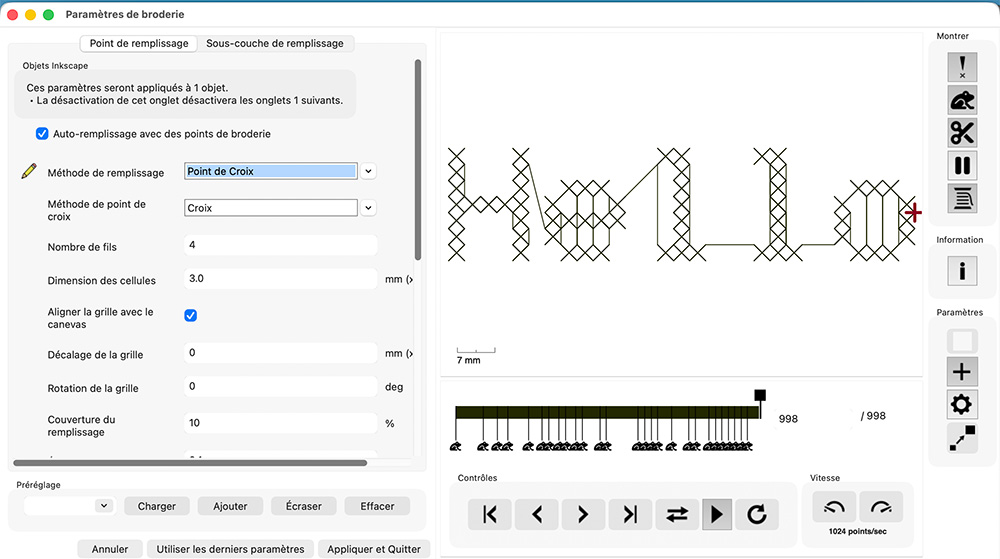Open simulator settings gear icon

962,404
